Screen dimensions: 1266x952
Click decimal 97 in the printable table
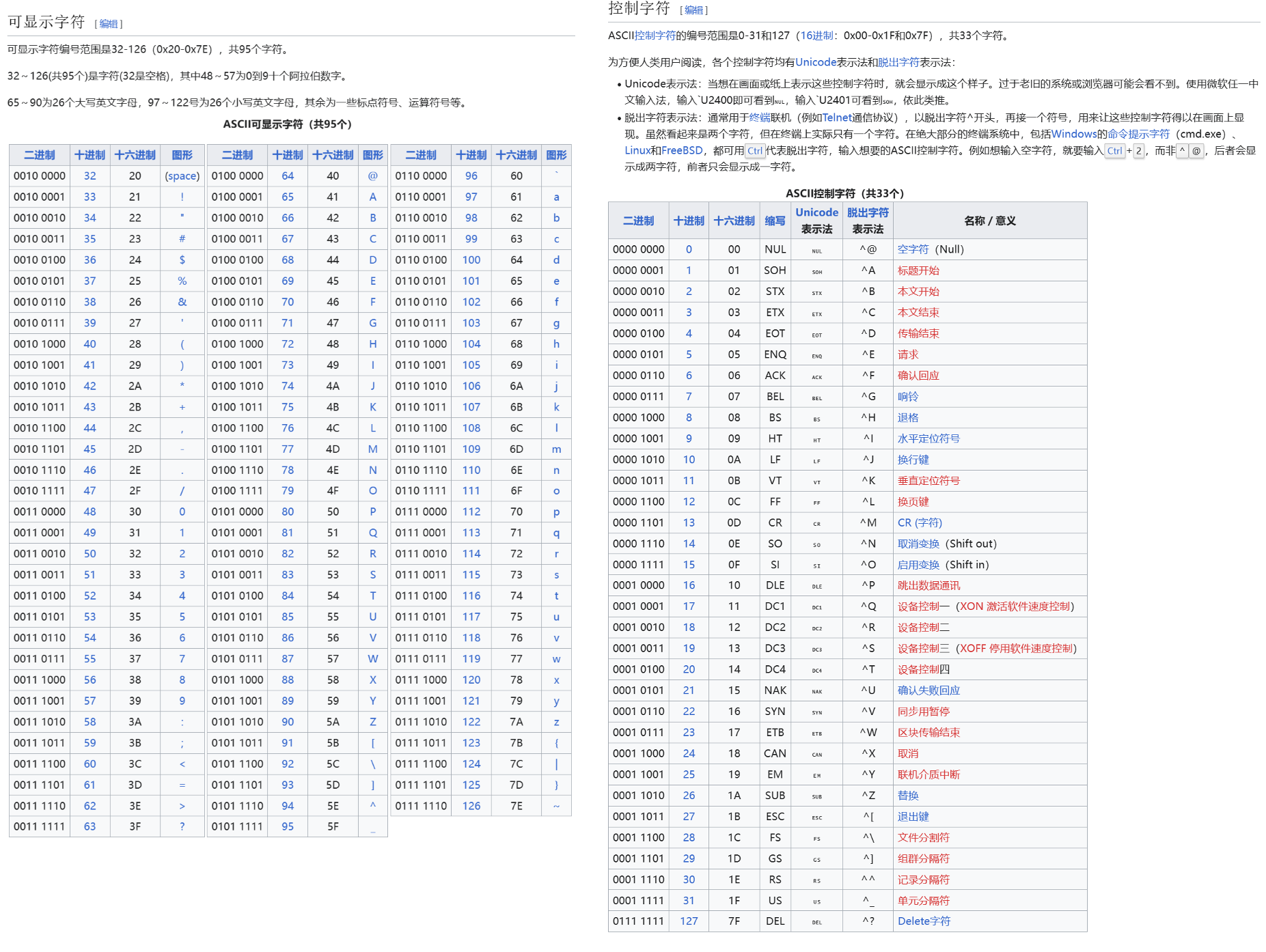click(x=471, y=197)
